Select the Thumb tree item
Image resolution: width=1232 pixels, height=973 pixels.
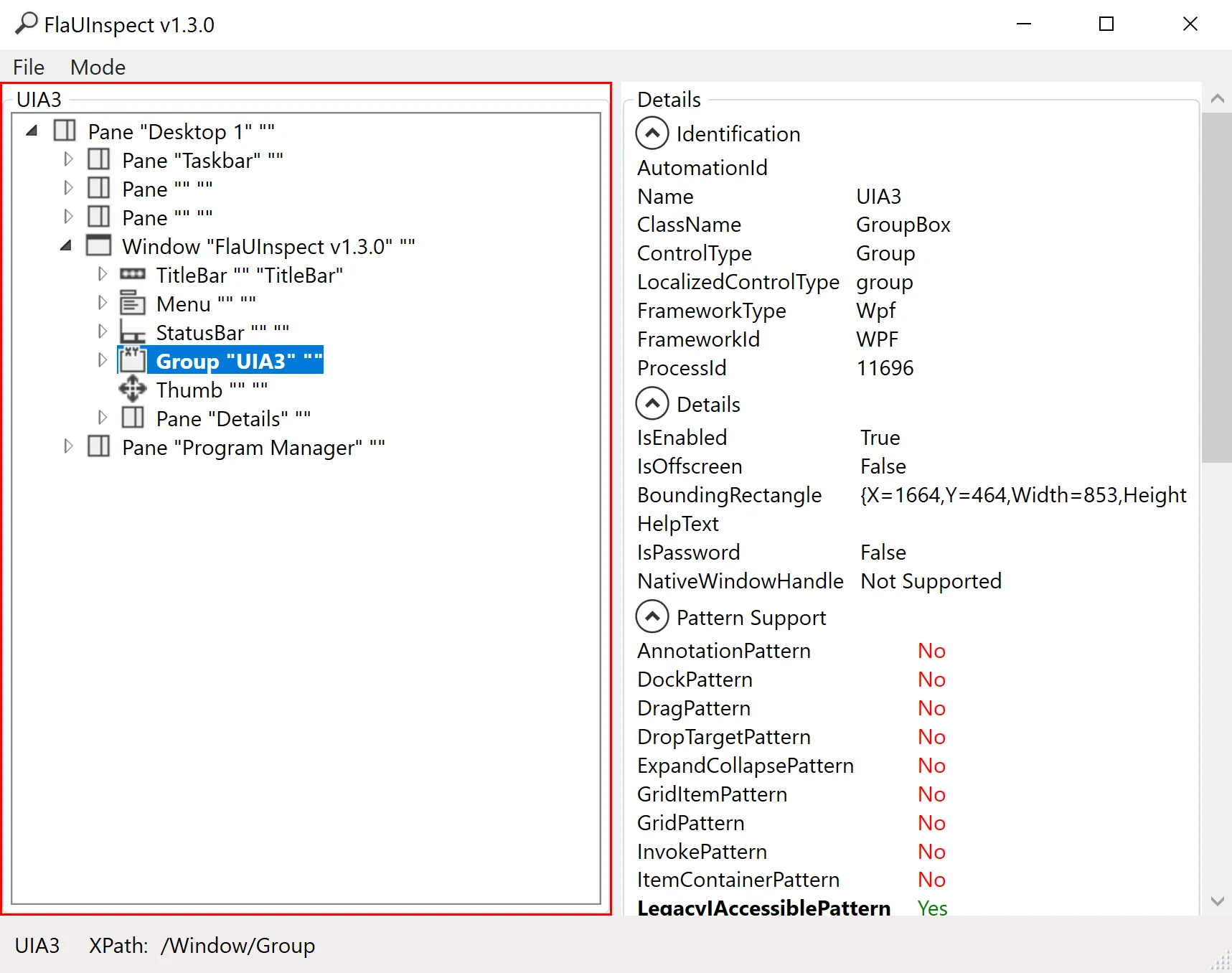[212, 390]
